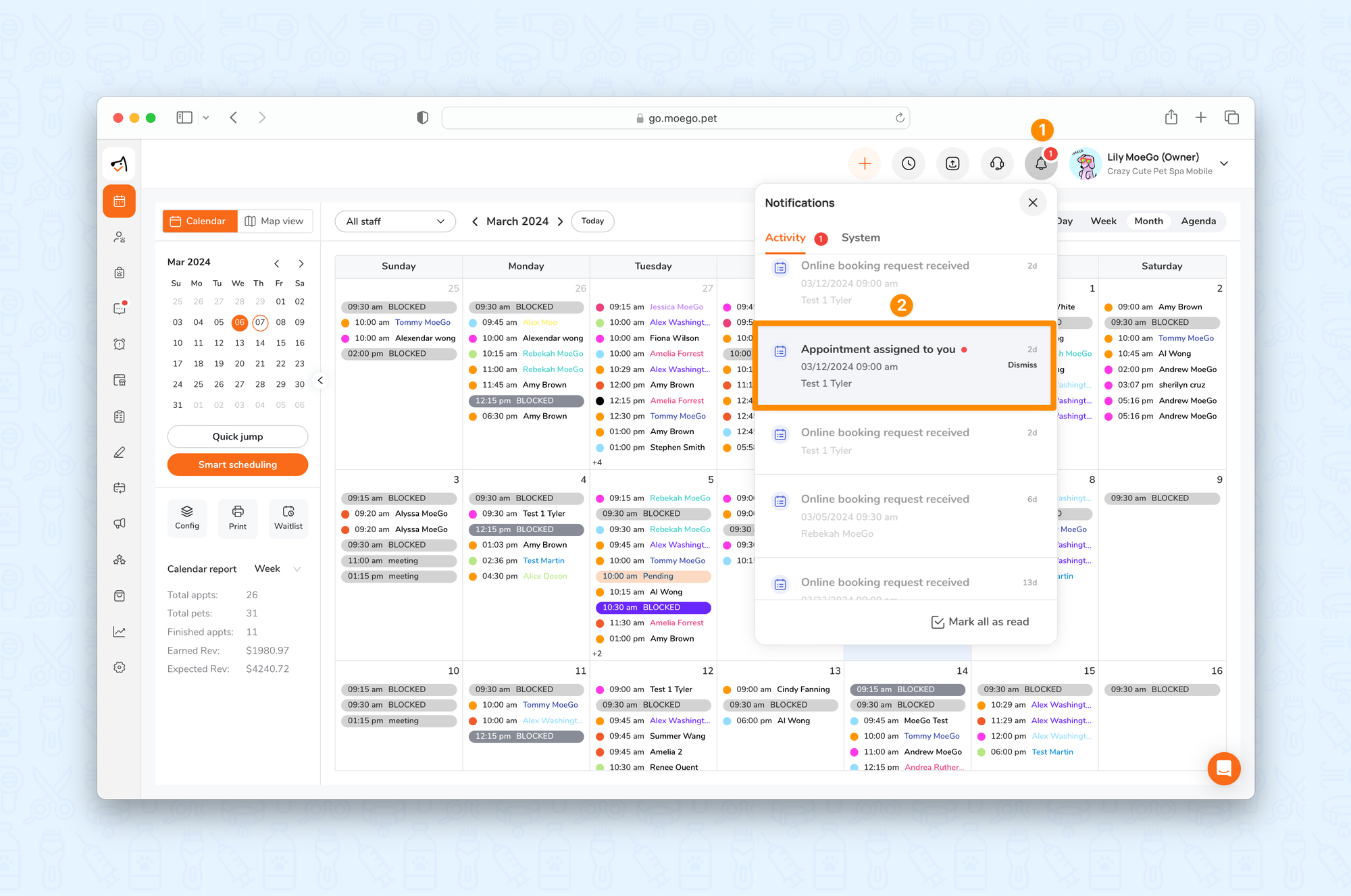Open the Waitlist icon

click(x=288, y=518)
